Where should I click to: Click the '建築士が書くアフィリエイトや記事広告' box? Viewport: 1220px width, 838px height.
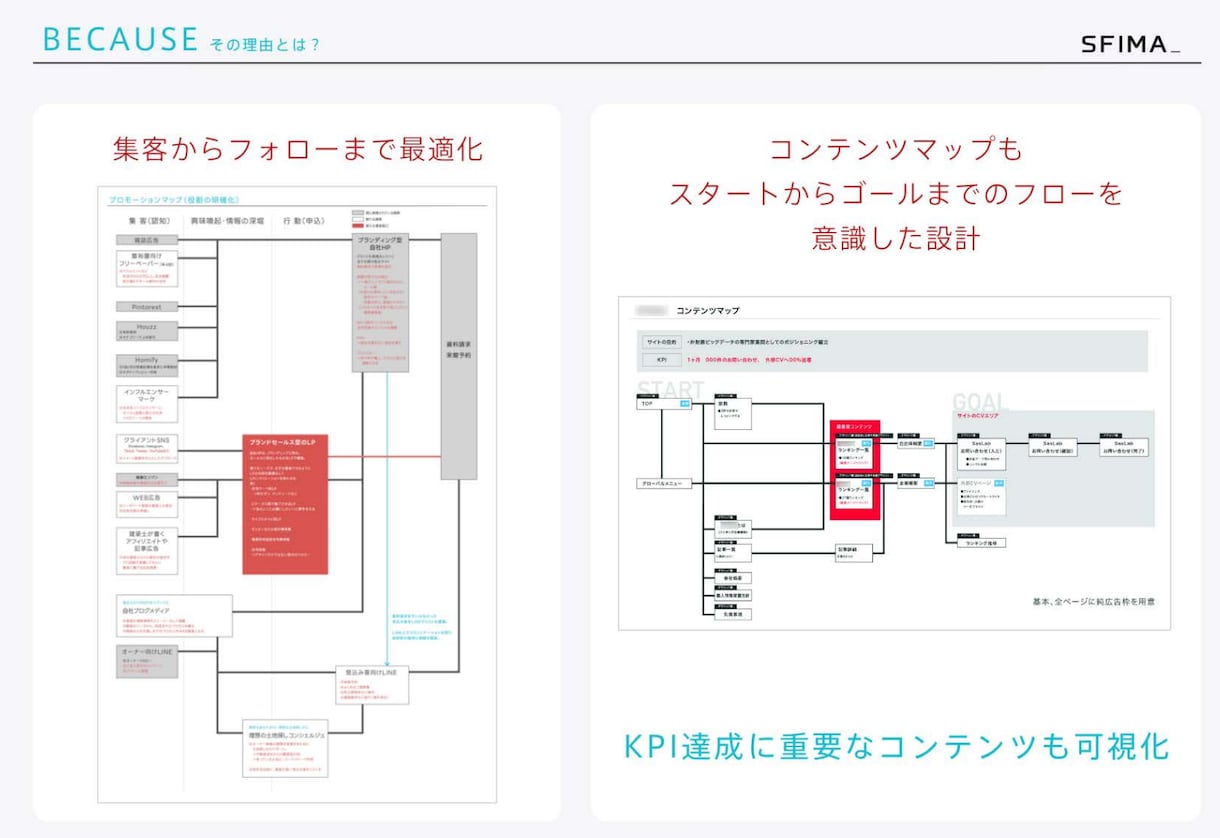point(147,552)
